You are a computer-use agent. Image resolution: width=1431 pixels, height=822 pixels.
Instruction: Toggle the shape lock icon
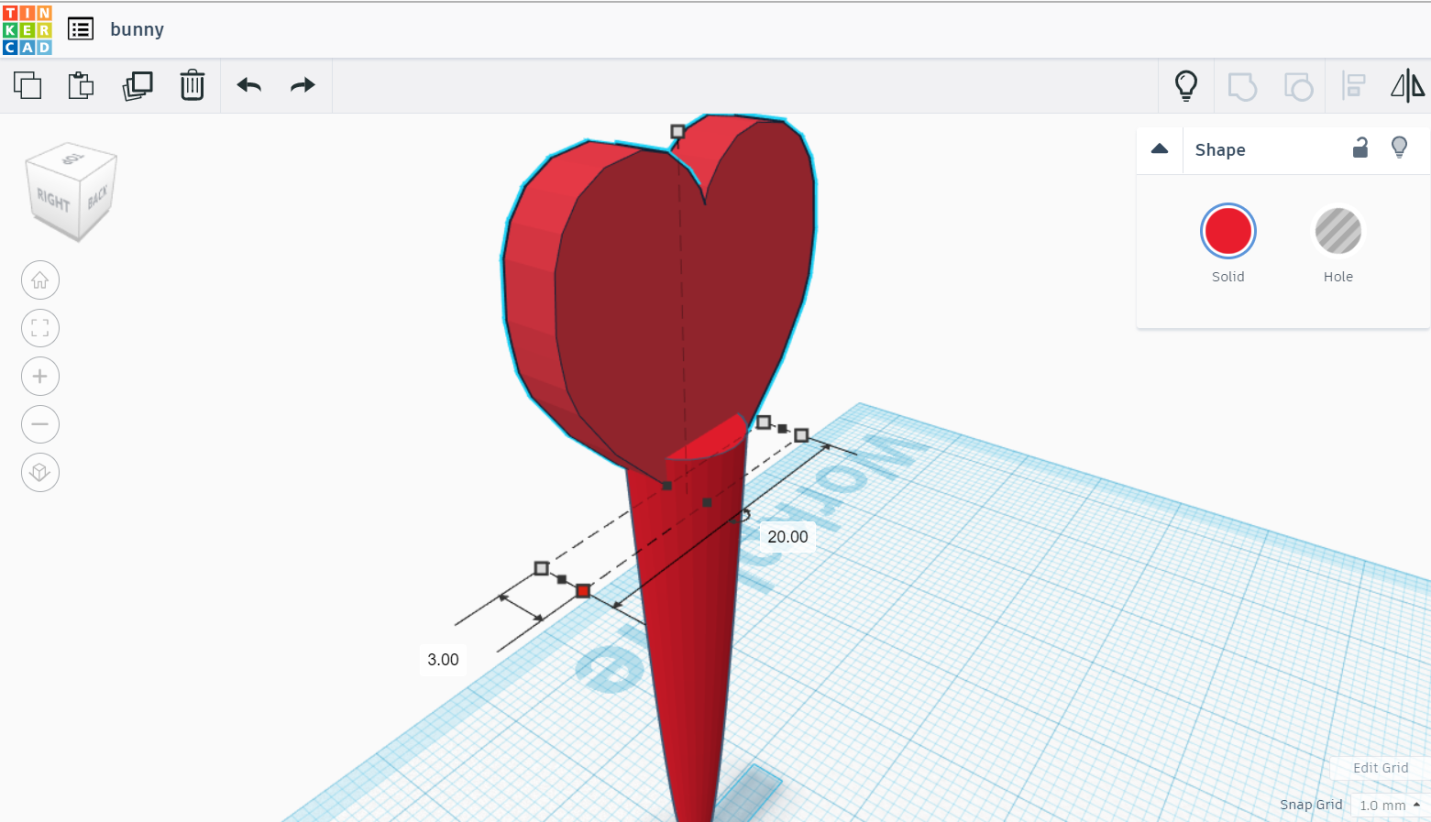click(x=1360, y=148)
